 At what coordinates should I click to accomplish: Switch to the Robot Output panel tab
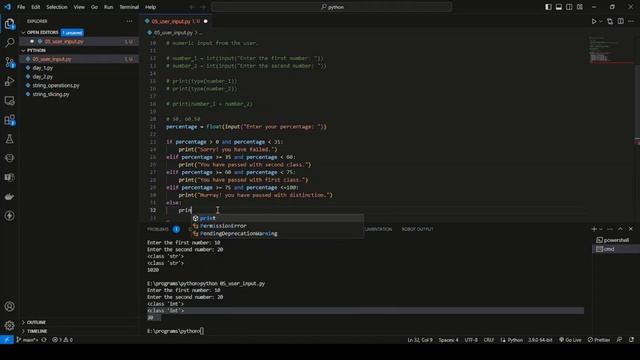(417, 229)
